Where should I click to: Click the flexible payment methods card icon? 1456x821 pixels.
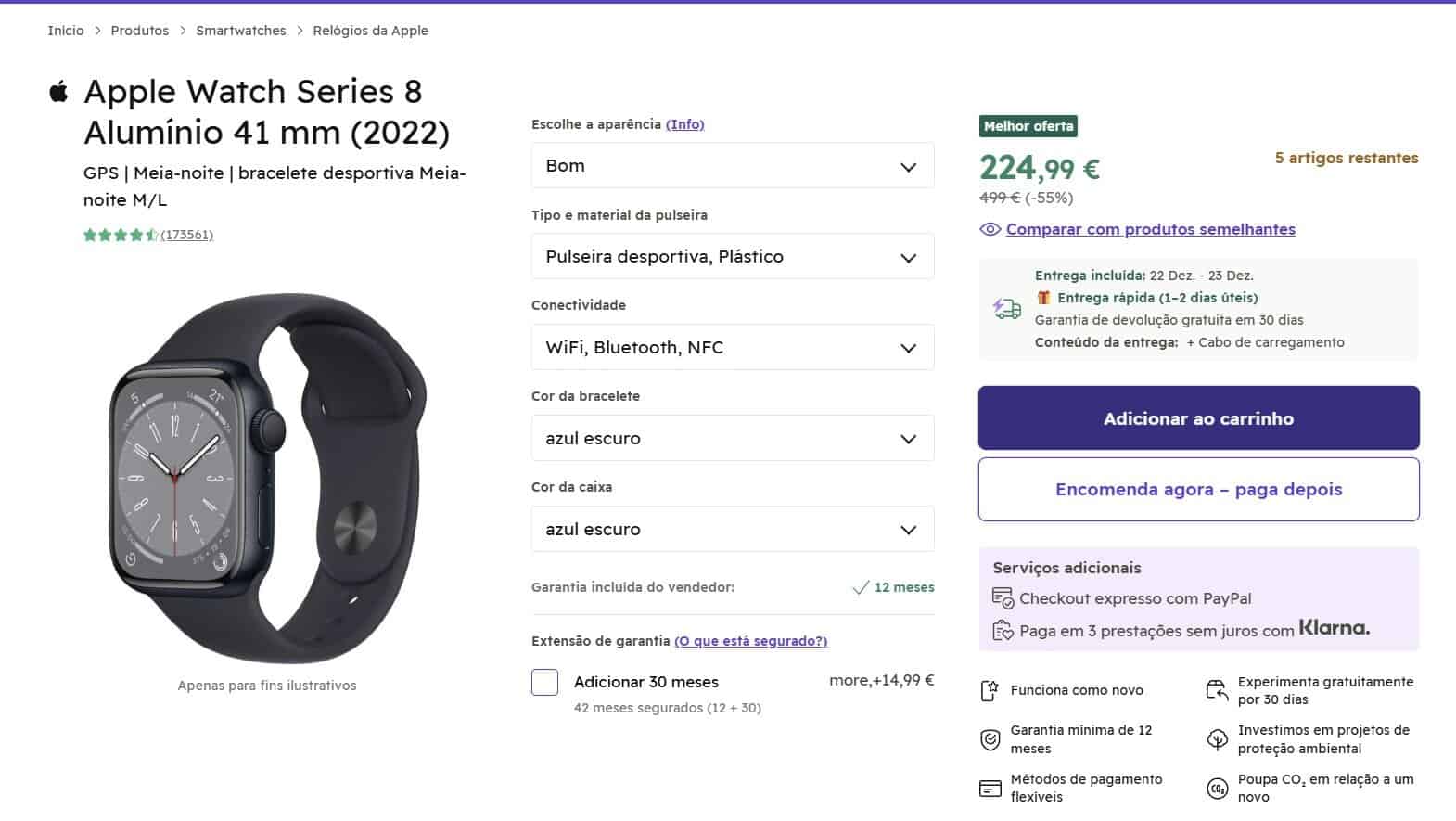[x=990, y=789]
